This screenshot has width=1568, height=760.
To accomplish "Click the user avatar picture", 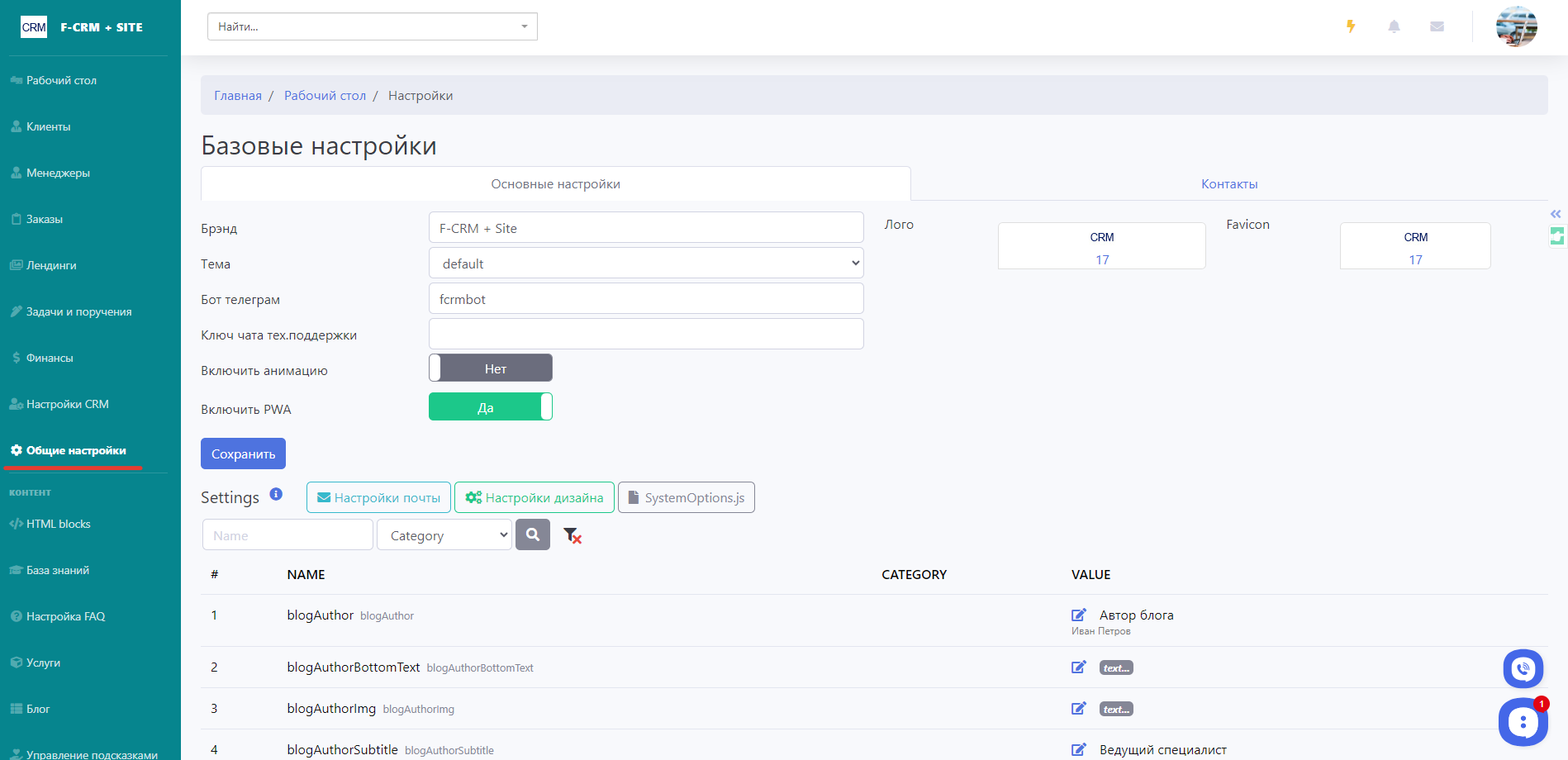I will click(x=1516, y=26).
